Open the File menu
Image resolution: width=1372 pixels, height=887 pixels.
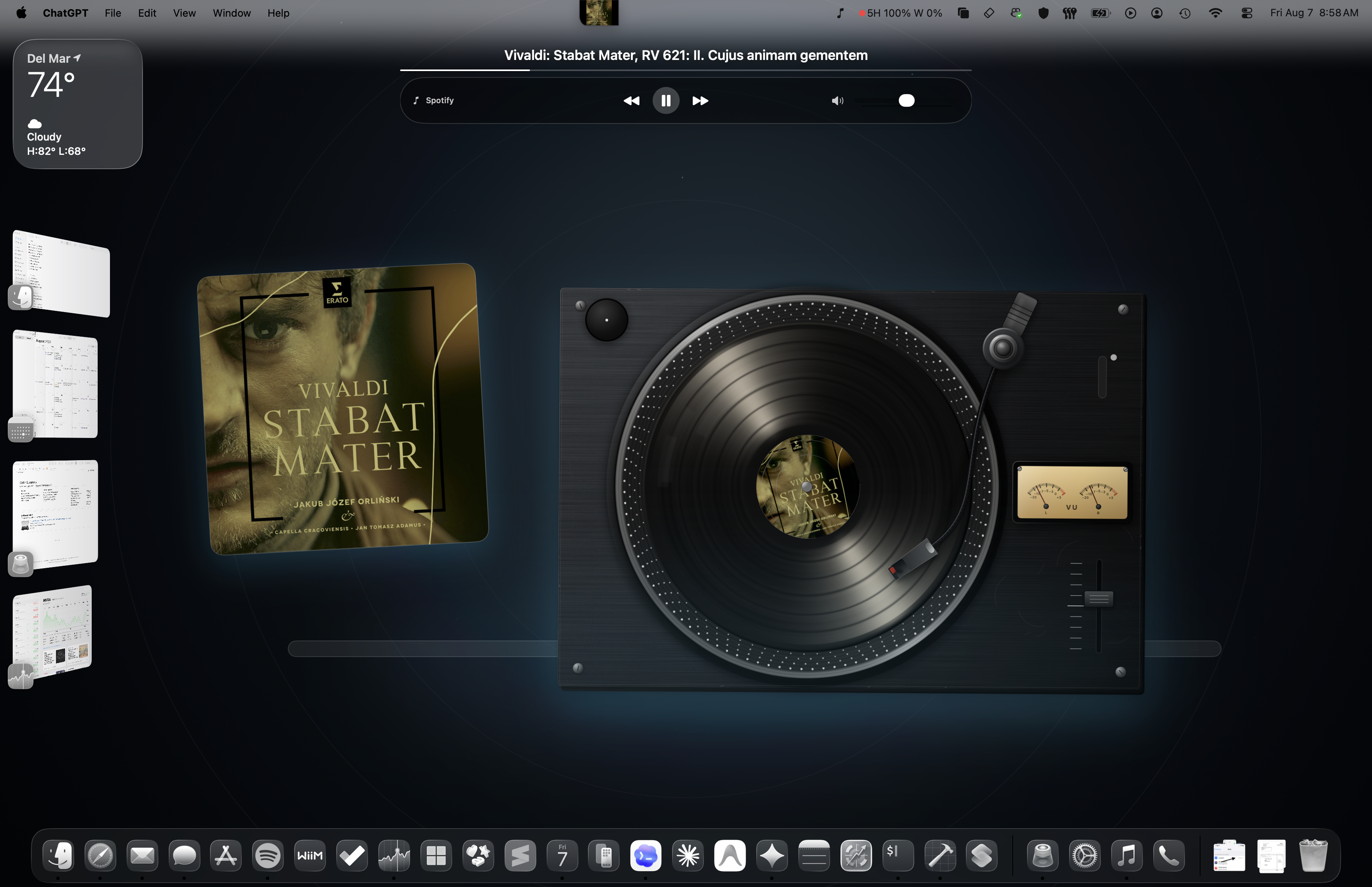[113, 13]
